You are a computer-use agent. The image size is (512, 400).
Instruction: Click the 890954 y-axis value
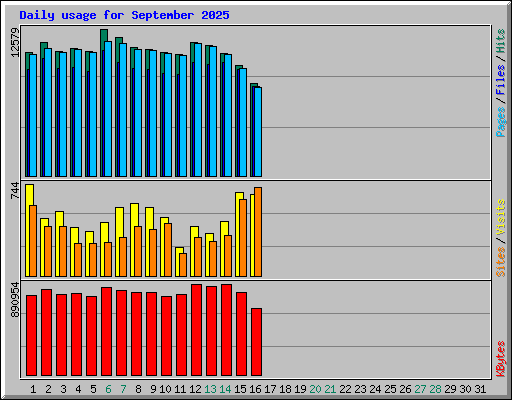15,300
